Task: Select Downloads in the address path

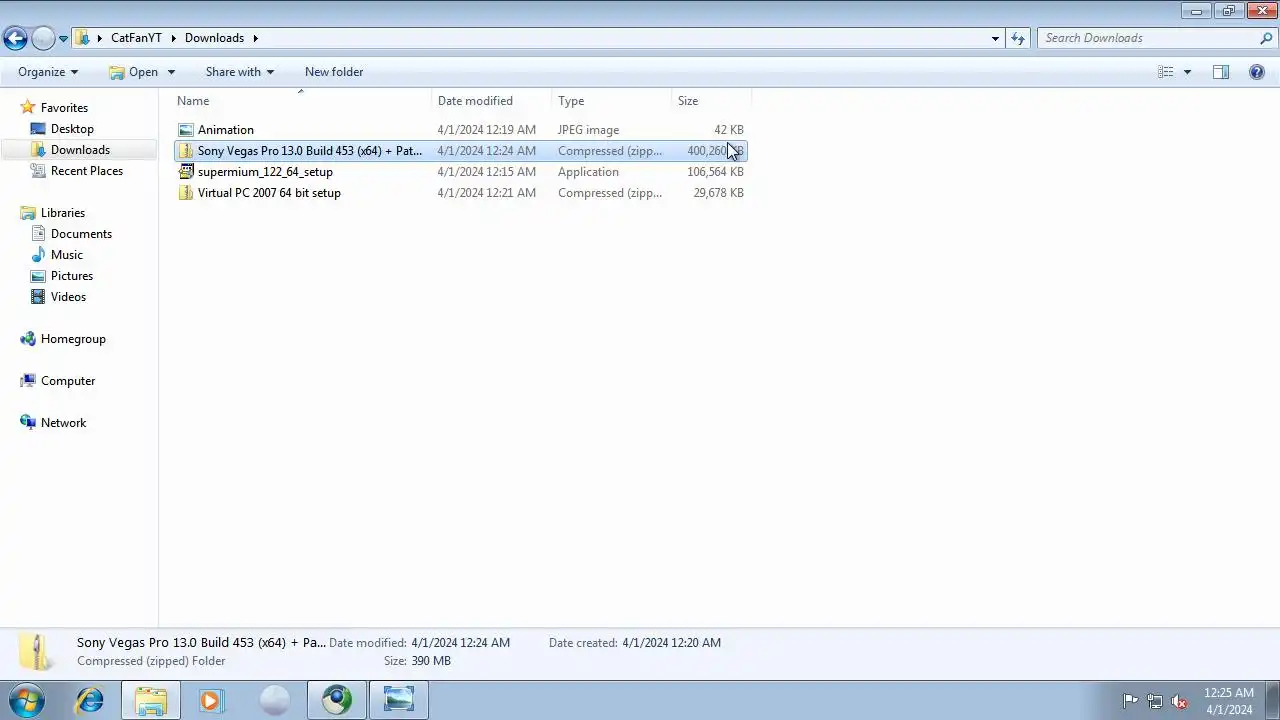Action: pos(214,38)
